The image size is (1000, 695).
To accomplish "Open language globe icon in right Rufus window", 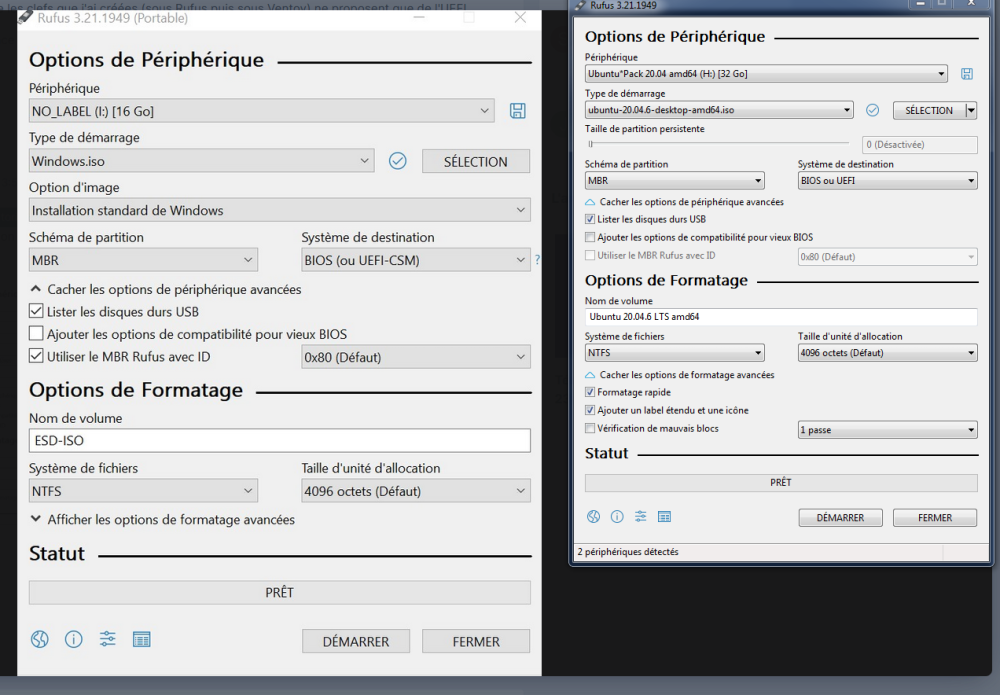I will point(594,516).
